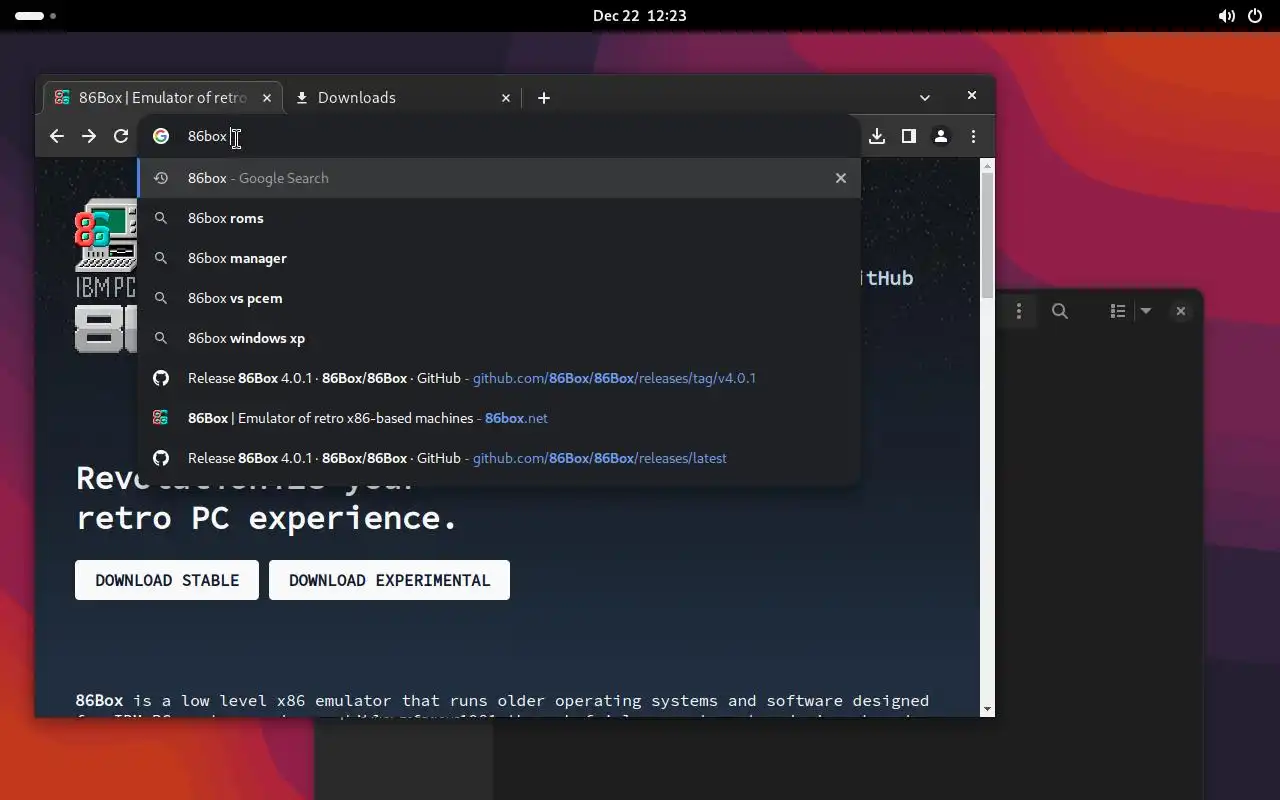Select the 86box Google Search suggestion
This screenshot has width=1280, height=800.
click(x=499, y=178)
